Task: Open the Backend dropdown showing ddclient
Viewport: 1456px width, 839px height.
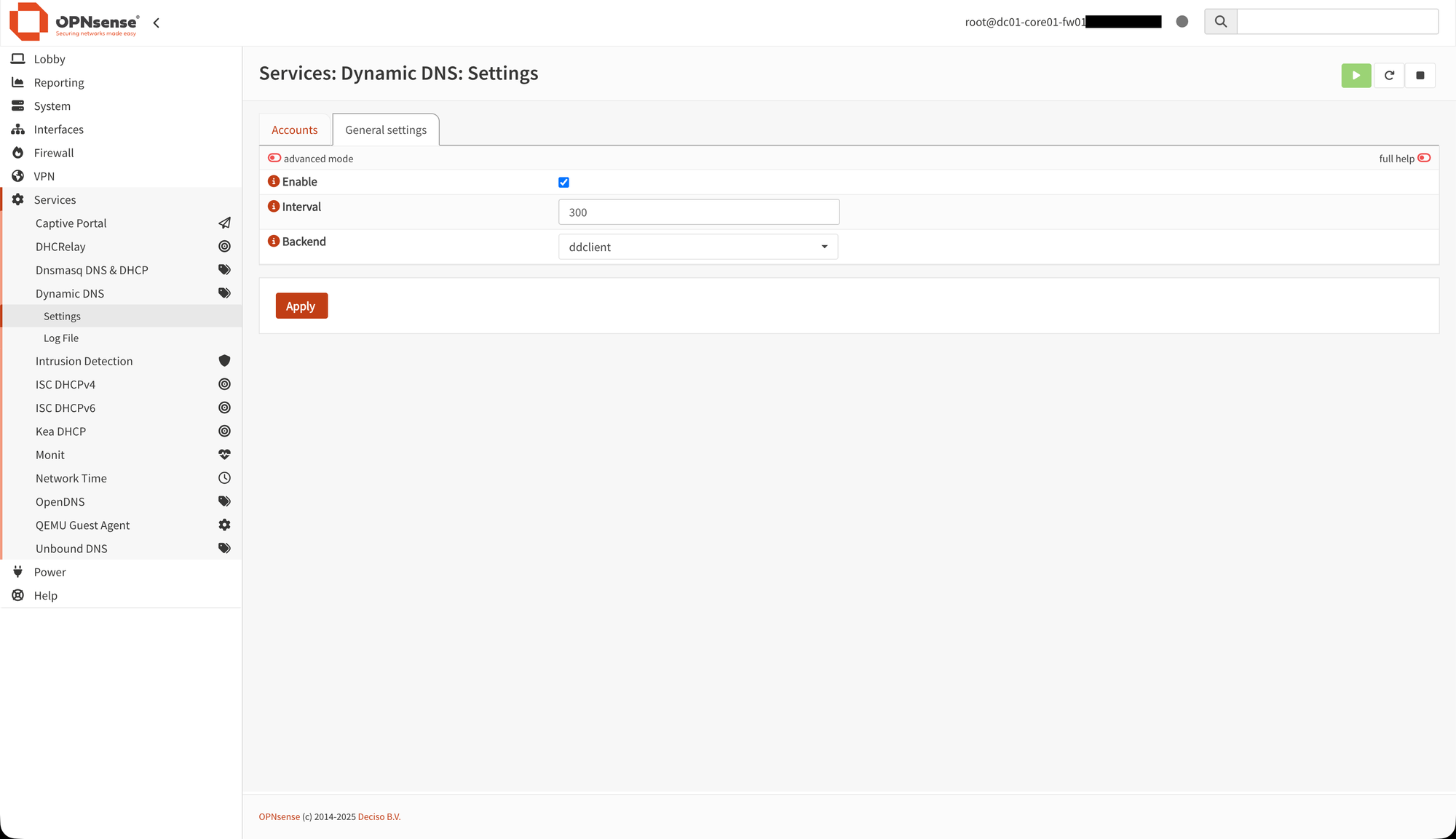Action: tap(697, 247)
